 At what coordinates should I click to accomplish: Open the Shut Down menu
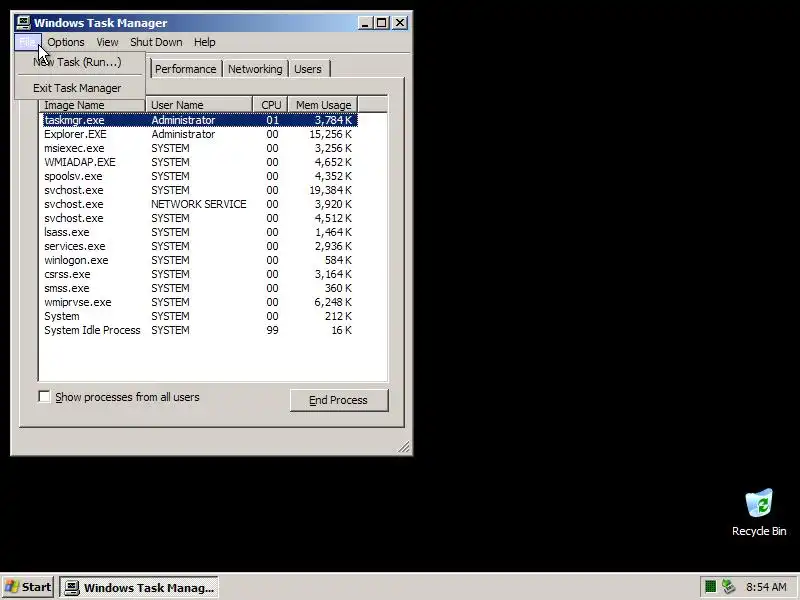156,42
